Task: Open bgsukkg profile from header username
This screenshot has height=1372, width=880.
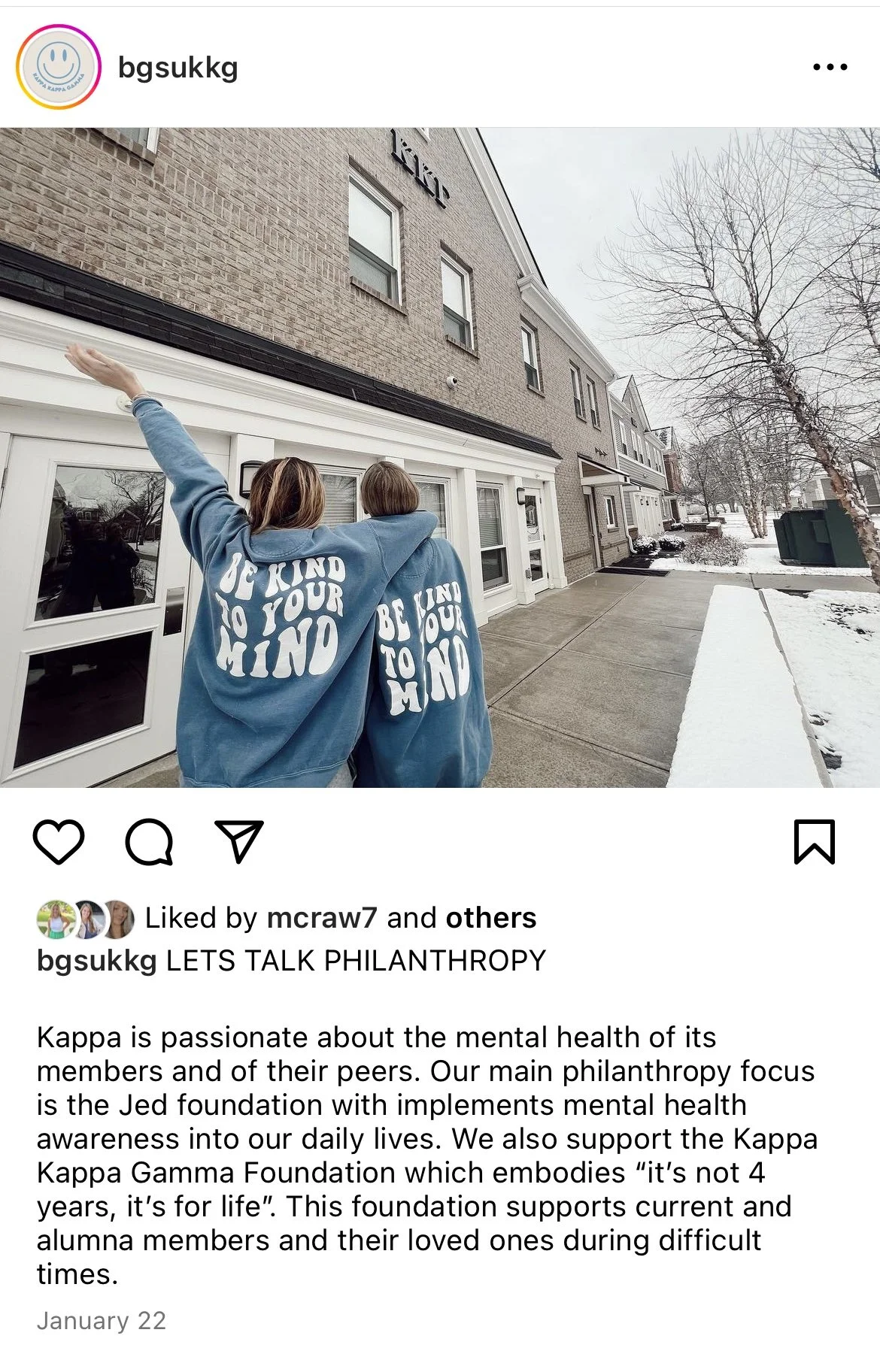Action: click(x=178, y=68)
